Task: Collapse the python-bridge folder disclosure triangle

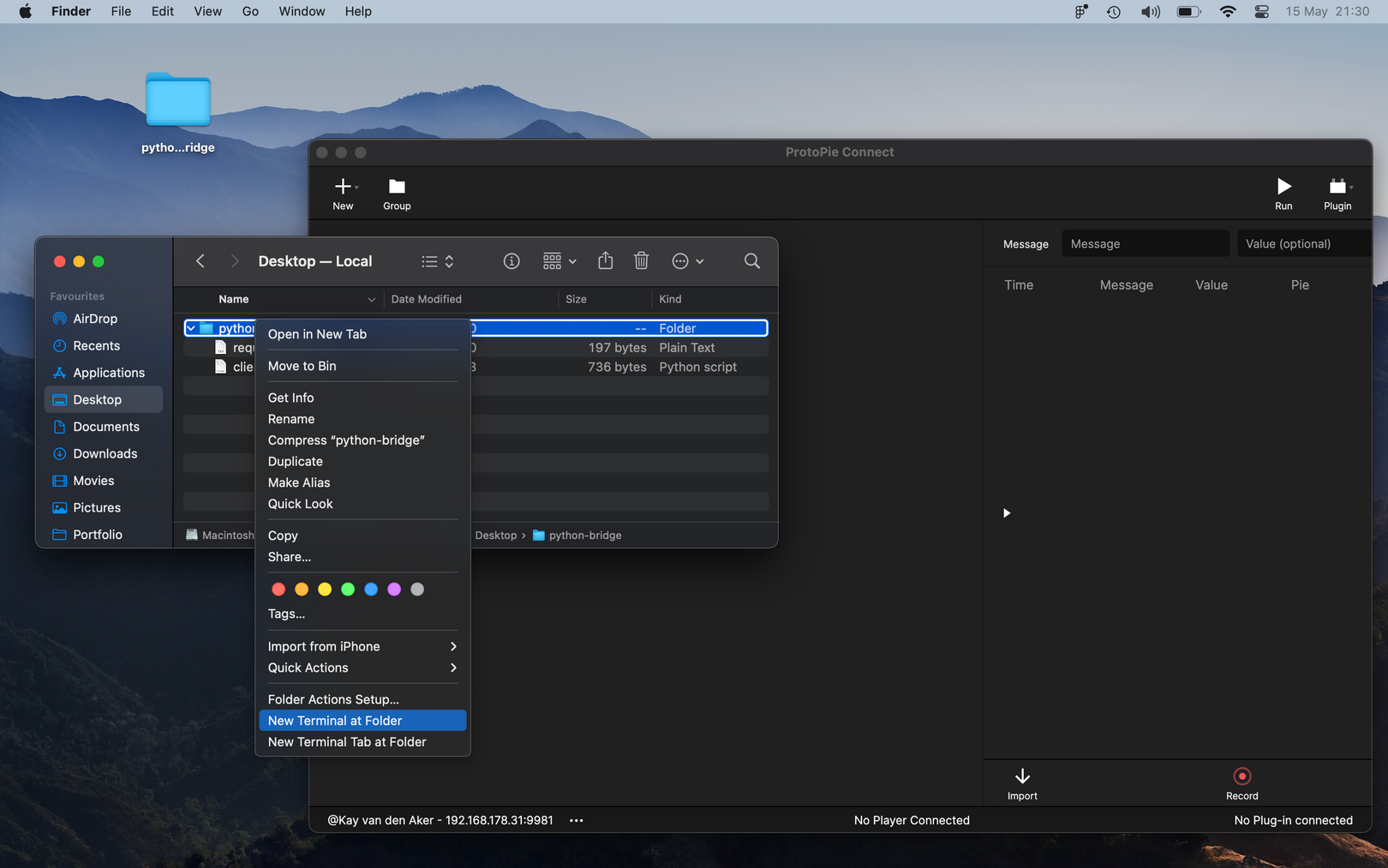Action: click(x=191, y=328)
